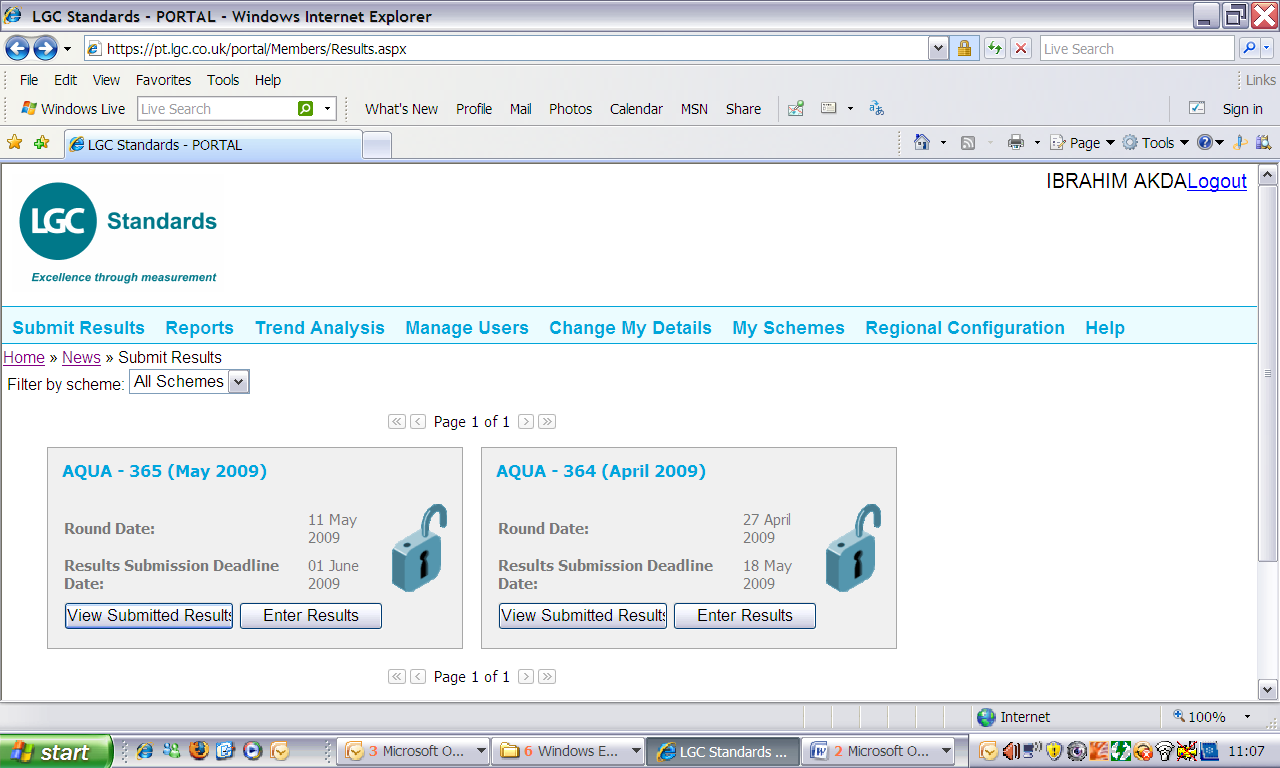The height and width of the screenshot is (768, 1280).
Task: Click the Live Search magnifier button
Action: [1249, 48]
